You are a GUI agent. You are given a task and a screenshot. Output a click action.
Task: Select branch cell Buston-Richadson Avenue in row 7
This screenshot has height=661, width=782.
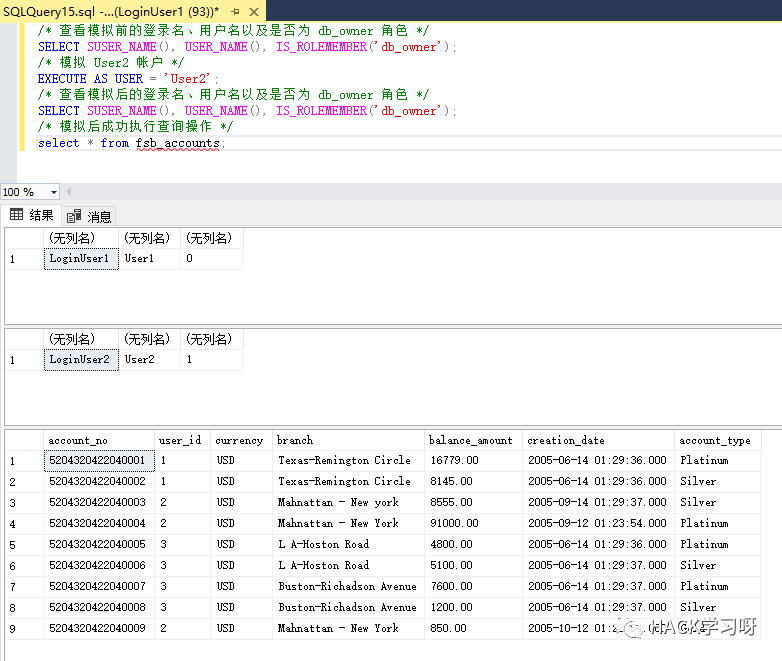(x=349, y=586)
